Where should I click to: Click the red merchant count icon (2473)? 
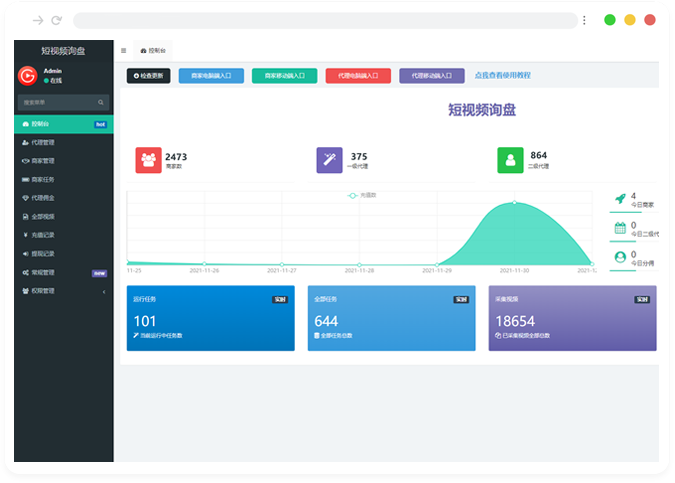tap(149, 160)
